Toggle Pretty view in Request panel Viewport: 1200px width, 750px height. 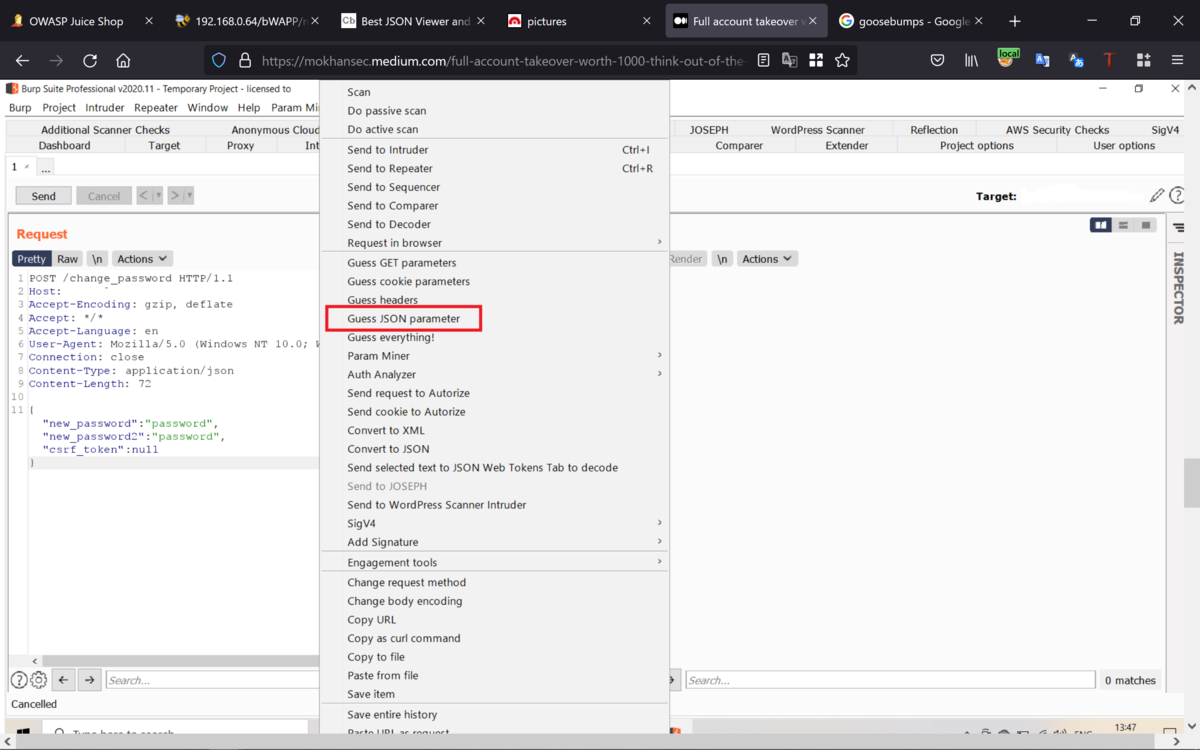(x=32, y=259)
